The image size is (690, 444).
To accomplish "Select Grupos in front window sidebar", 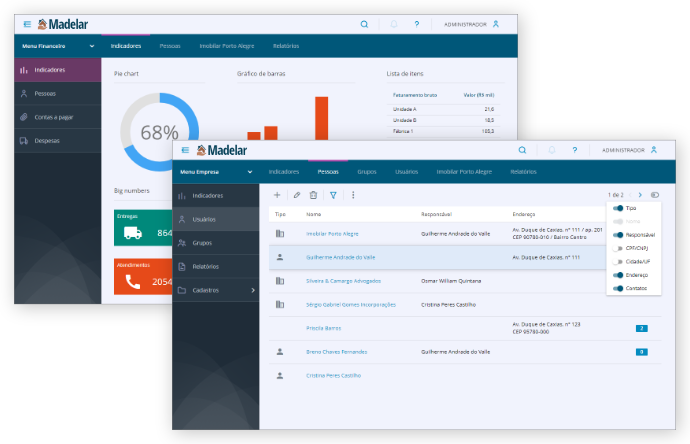I will click(216, 243).
